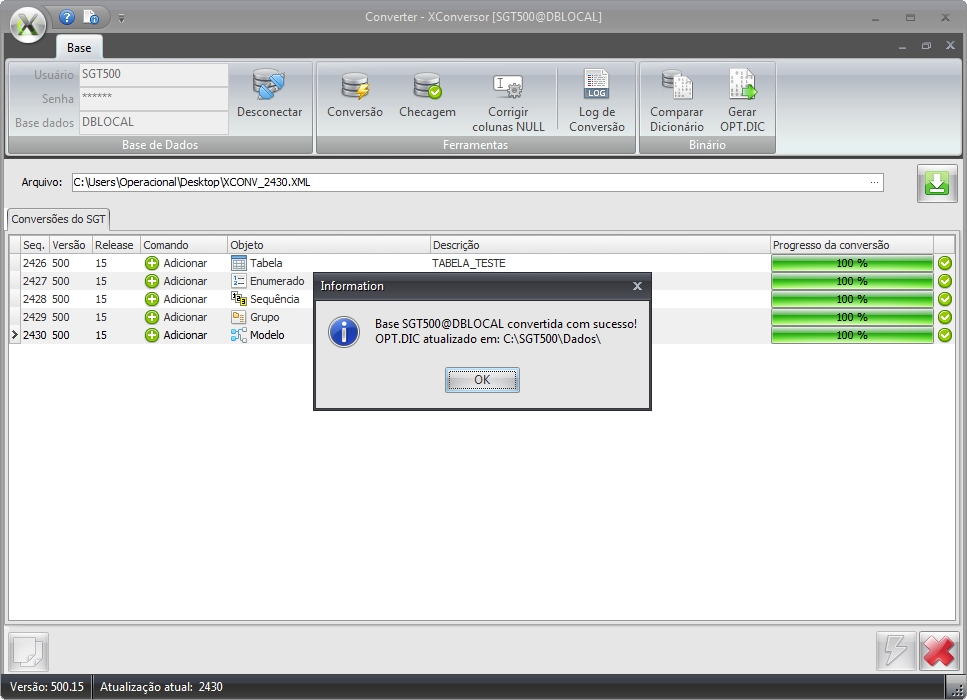Click Gerar OPT.DIC icon
This screenshot has width=967, height=700.
pos(742,88)
